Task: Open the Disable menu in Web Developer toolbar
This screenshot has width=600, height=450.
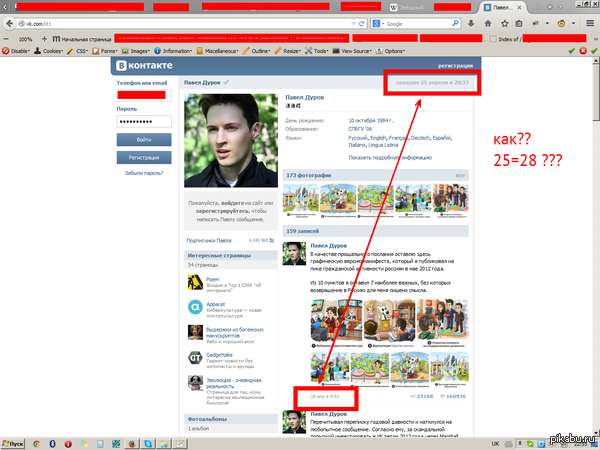Action: 16,51
